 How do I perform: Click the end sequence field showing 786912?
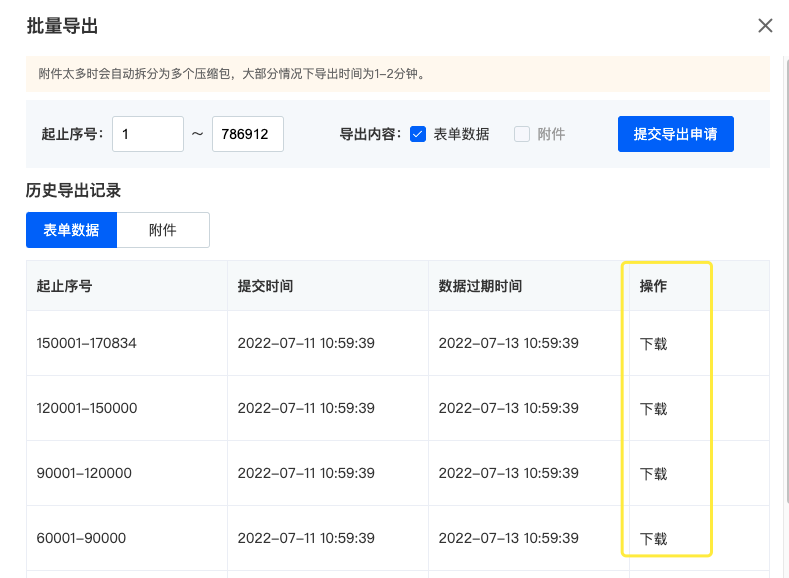click(x=248, y=134)
